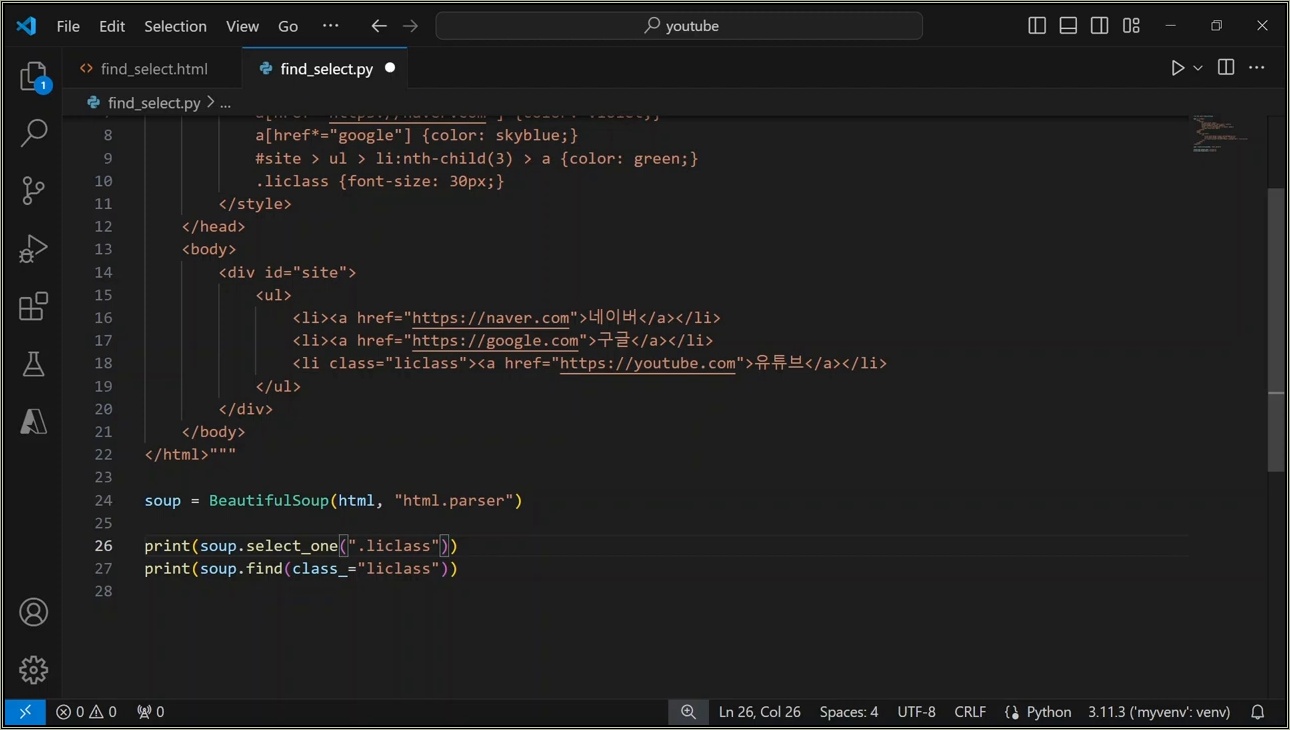Click the </style> closing tag

tap(255, 204)
